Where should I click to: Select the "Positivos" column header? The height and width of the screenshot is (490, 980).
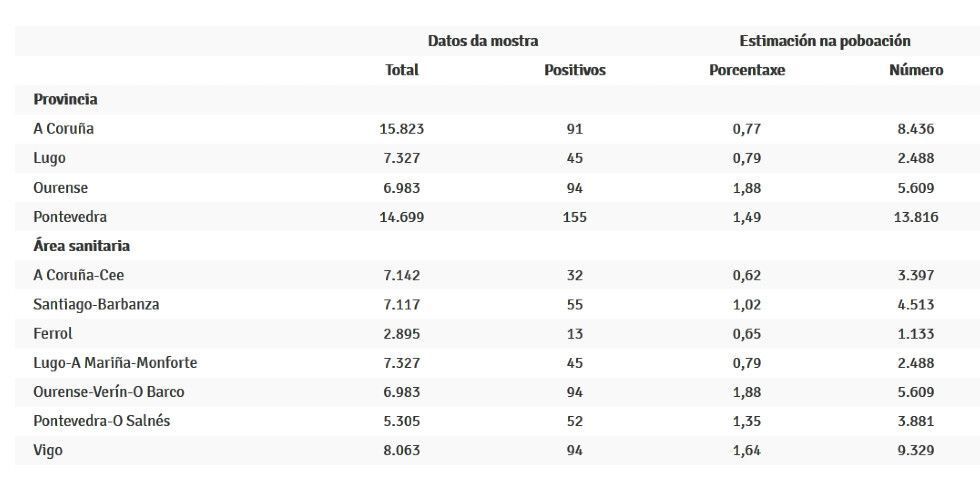(575, 70)
